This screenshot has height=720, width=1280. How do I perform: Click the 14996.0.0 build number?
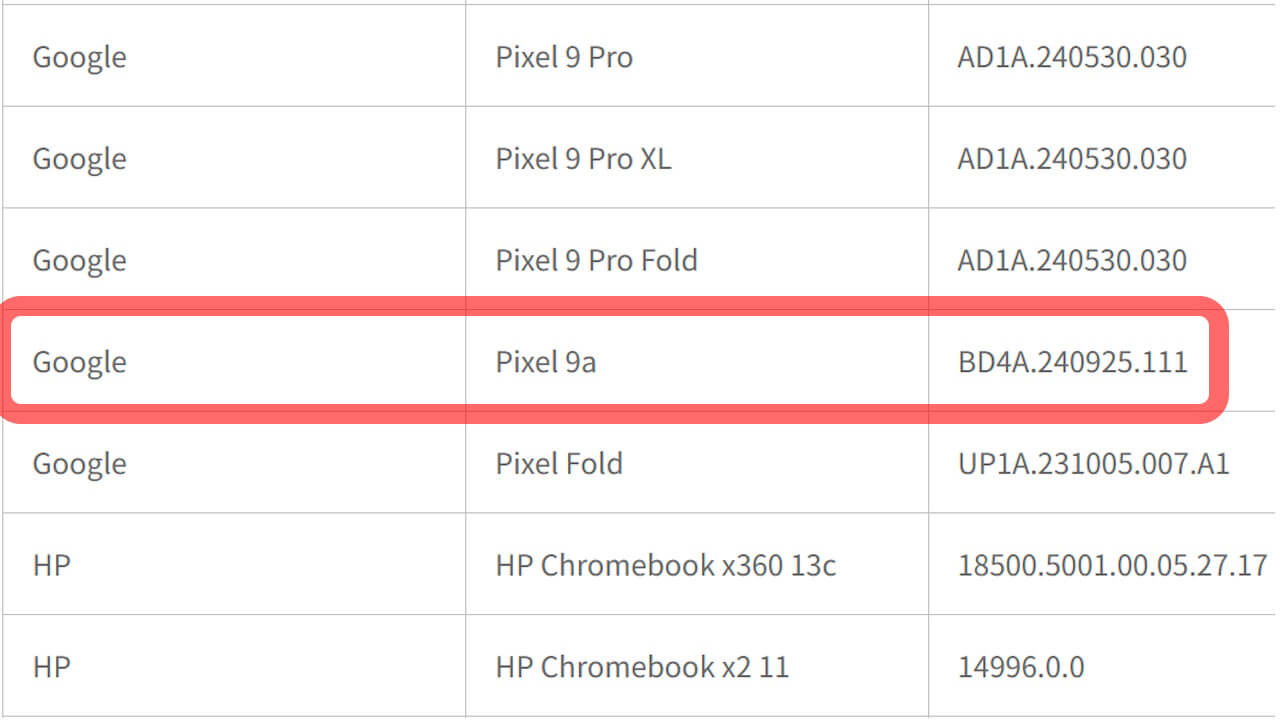(1020, 667)
